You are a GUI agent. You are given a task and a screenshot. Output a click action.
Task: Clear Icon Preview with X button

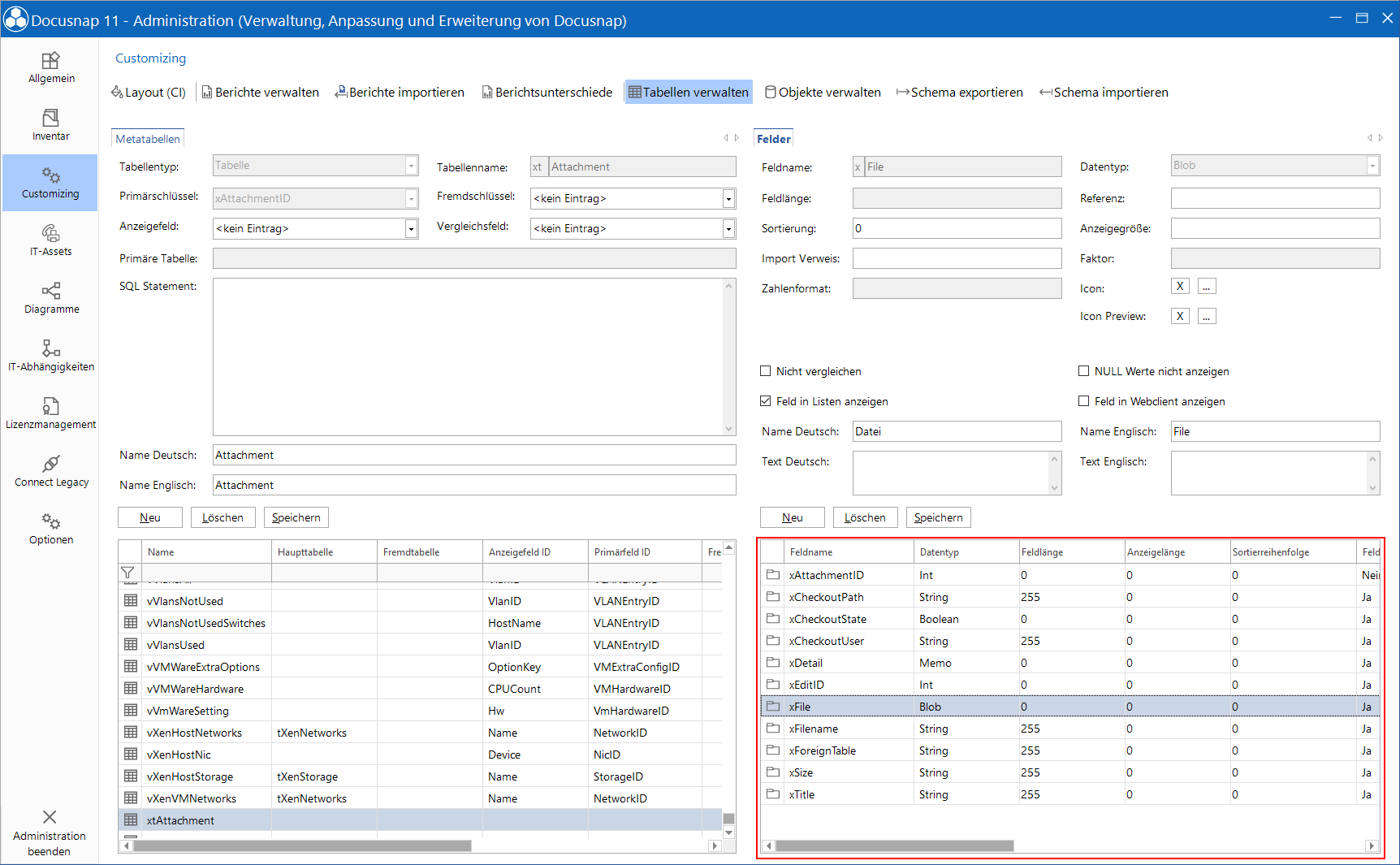(1180, 316)
